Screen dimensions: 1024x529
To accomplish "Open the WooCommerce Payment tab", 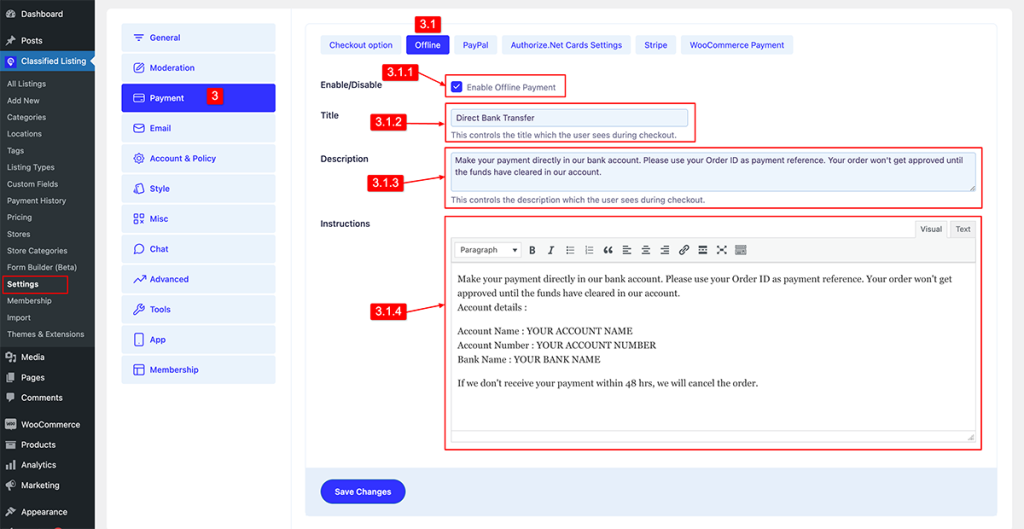I will [x=737, y=45].
